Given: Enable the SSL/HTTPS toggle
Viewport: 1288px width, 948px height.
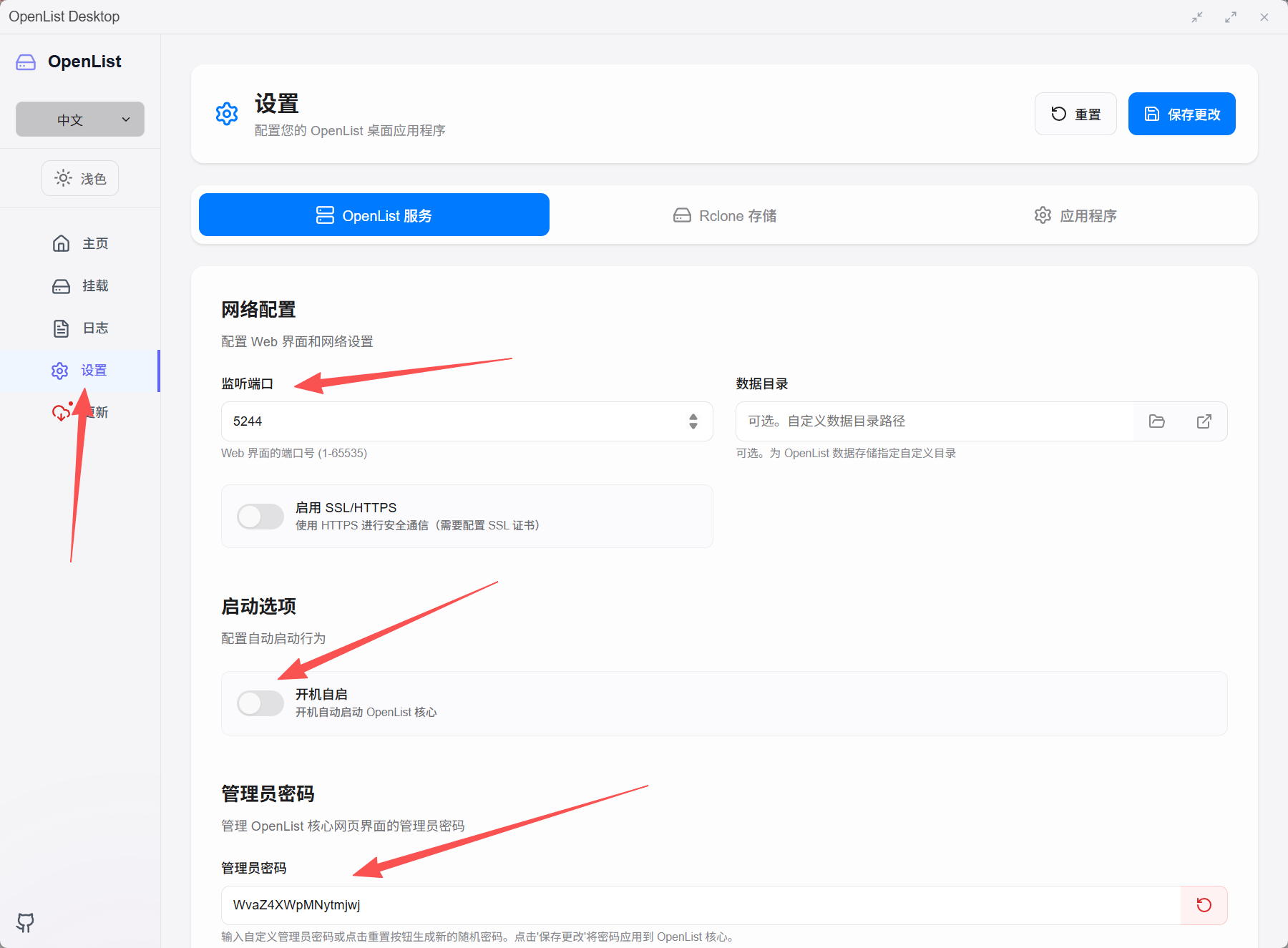Looking at the screenshot, I should pos(260,517).
